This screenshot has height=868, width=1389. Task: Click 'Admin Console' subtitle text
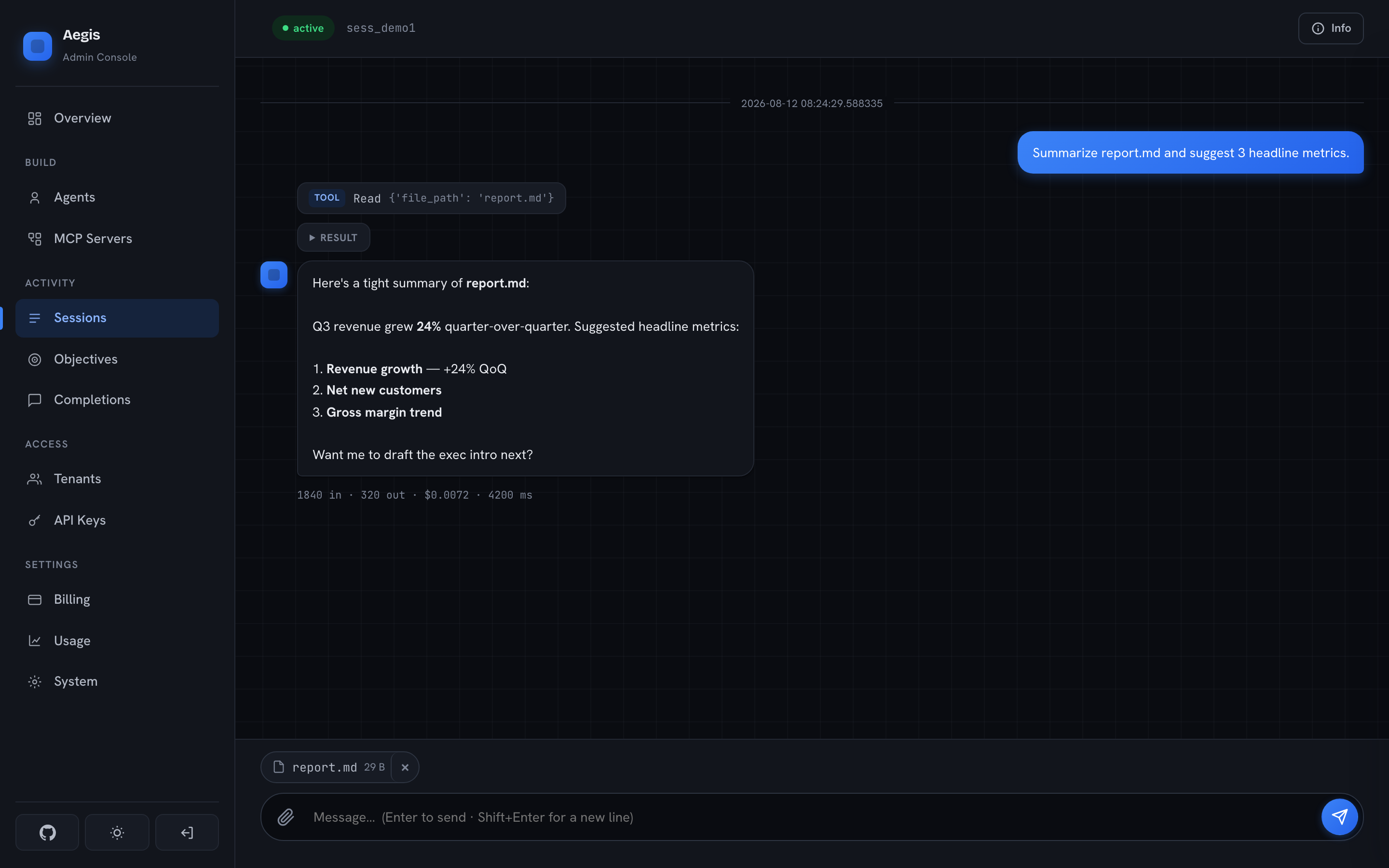point(100,57)
